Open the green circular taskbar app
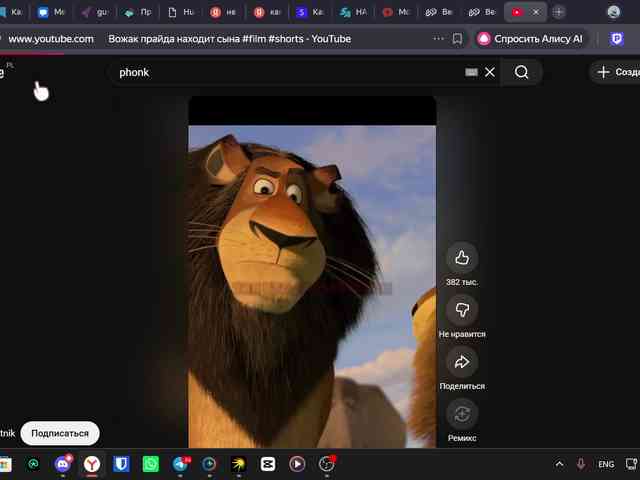The width and height of the screenshot is (640, 480). 33,464
